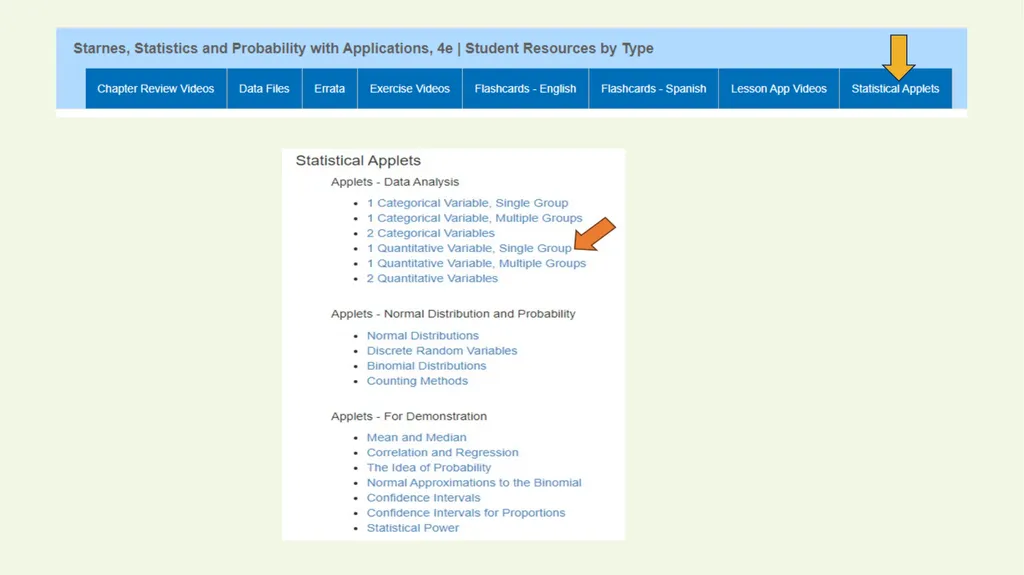Open Confidence Intervals for Proportions applet
This screenshot has width=1024, height=575.
pos(466,513)
